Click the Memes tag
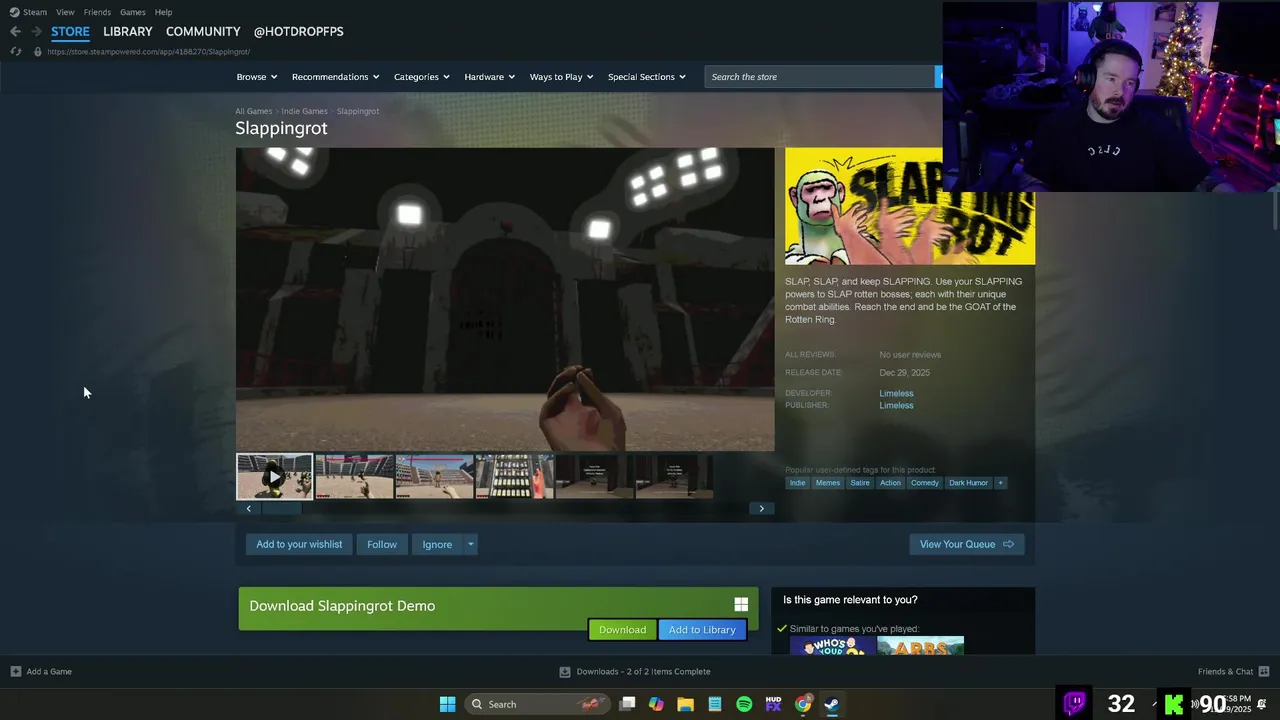This screenshot has width=1280, height=720. coord(828,483)
